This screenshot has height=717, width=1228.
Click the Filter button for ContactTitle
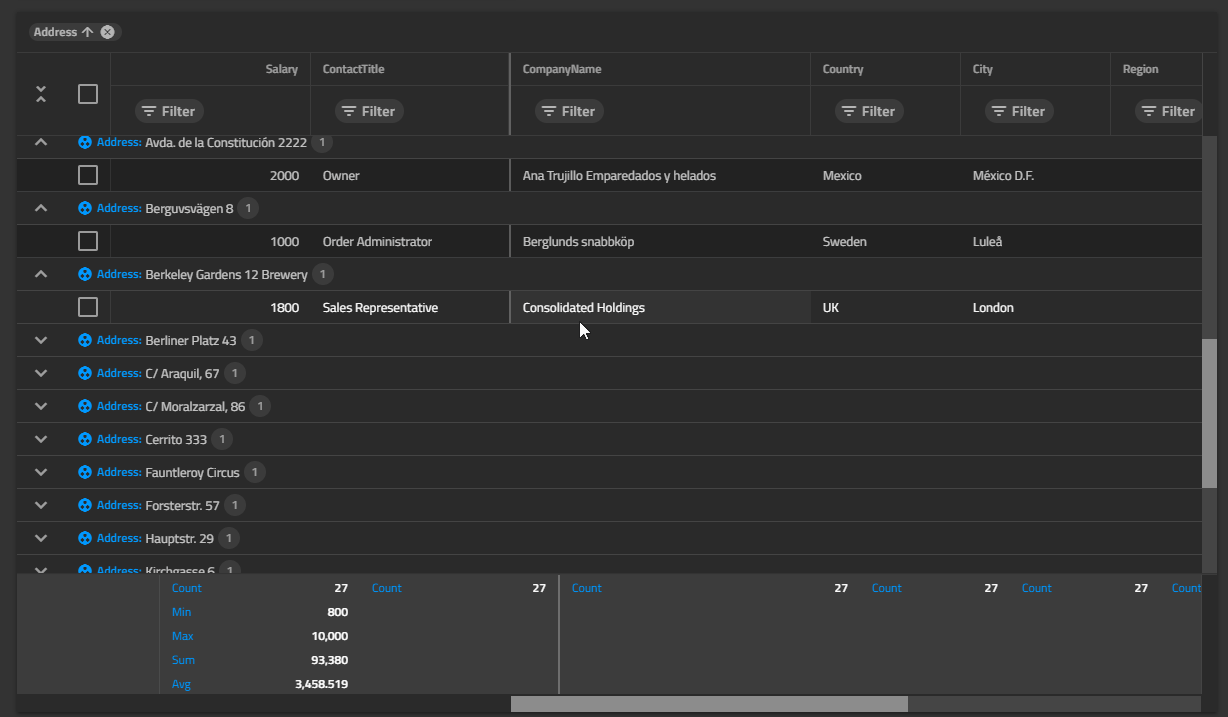(x=368, y=111)
